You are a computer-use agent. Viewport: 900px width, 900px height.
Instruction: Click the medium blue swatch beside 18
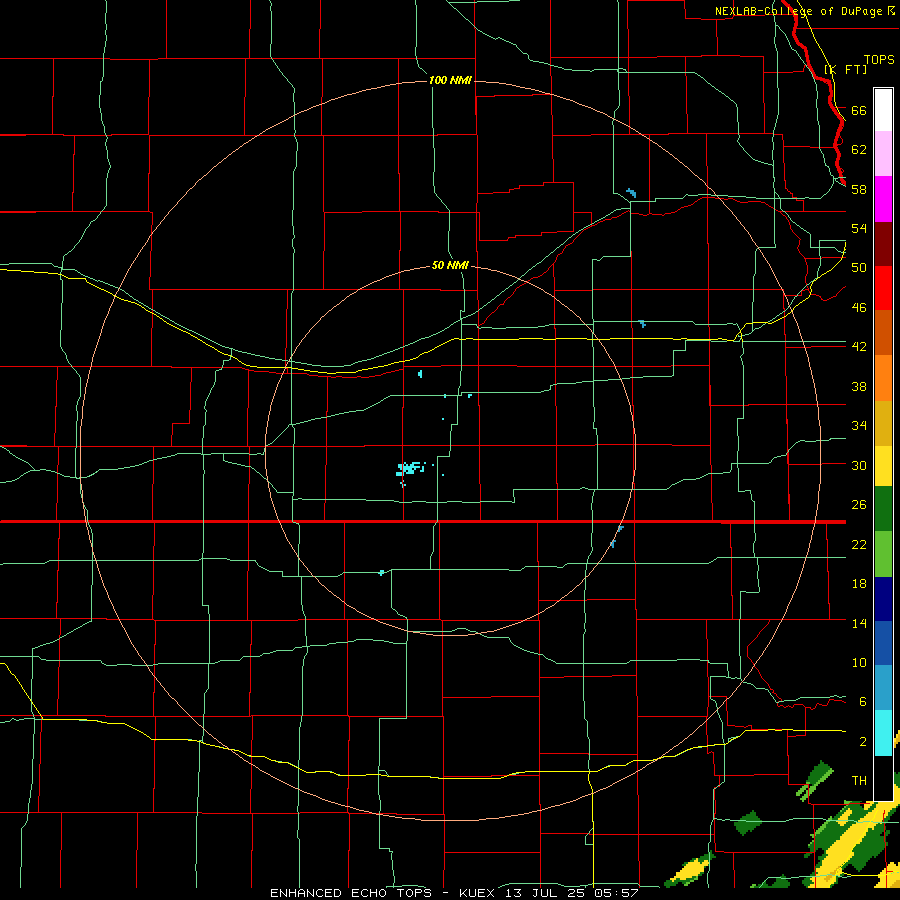tap(883, 643)
